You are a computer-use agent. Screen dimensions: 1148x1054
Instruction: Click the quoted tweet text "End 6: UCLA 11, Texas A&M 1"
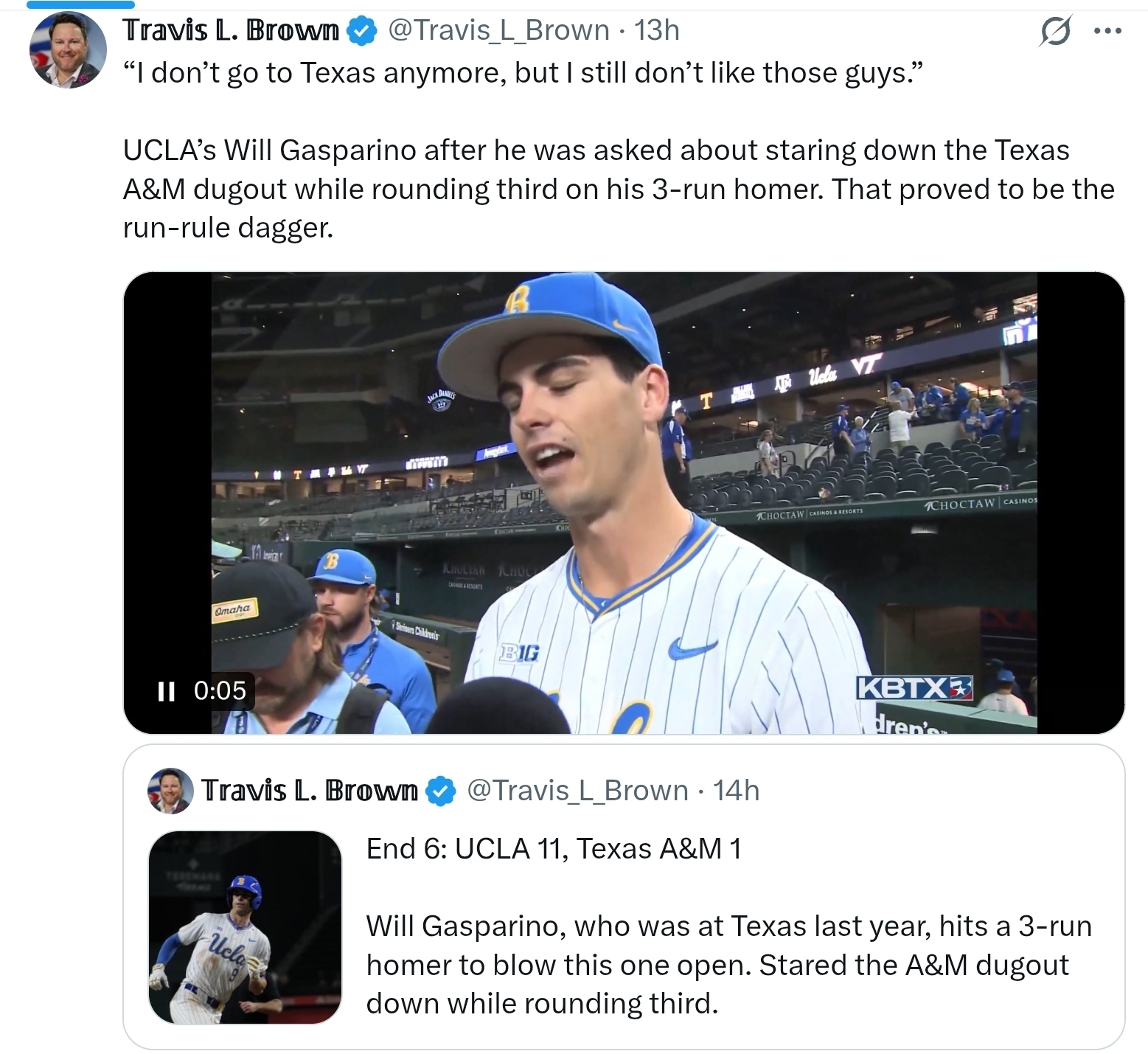click(x=553, y=849)
